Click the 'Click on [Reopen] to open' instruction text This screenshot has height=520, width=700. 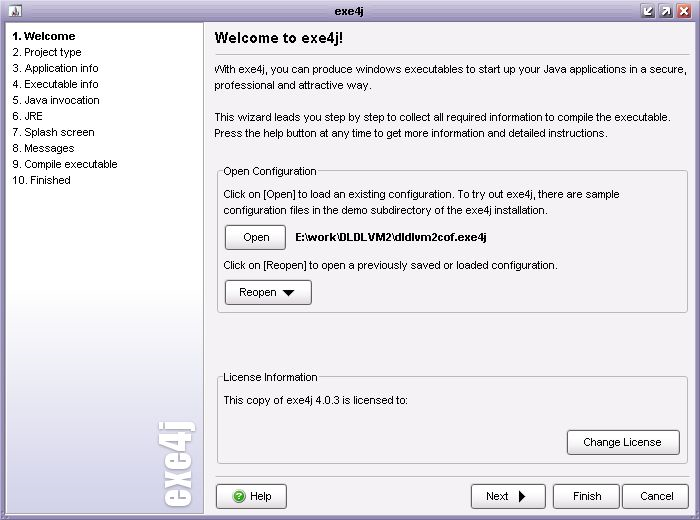390,266
